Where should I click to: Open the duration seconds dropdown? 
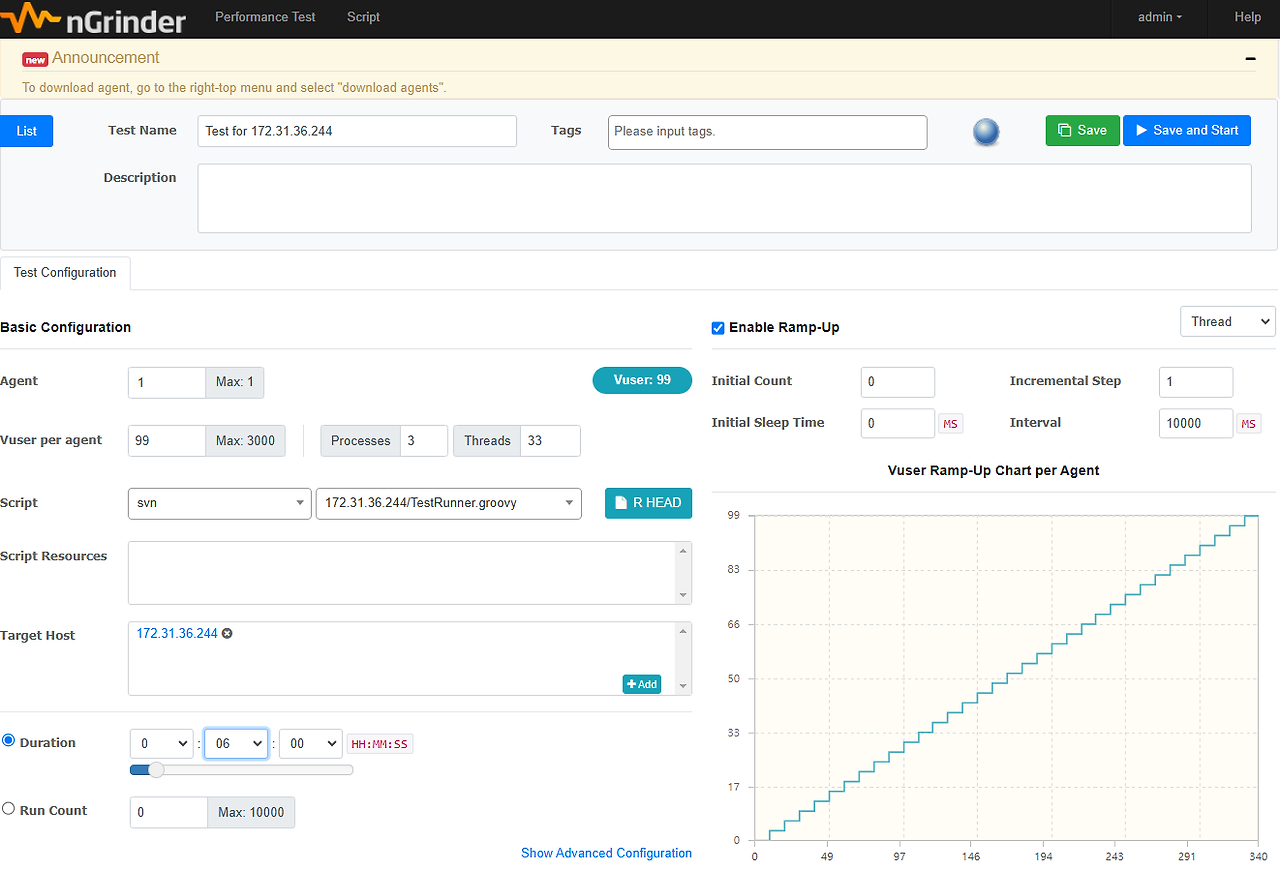point(310,743)
